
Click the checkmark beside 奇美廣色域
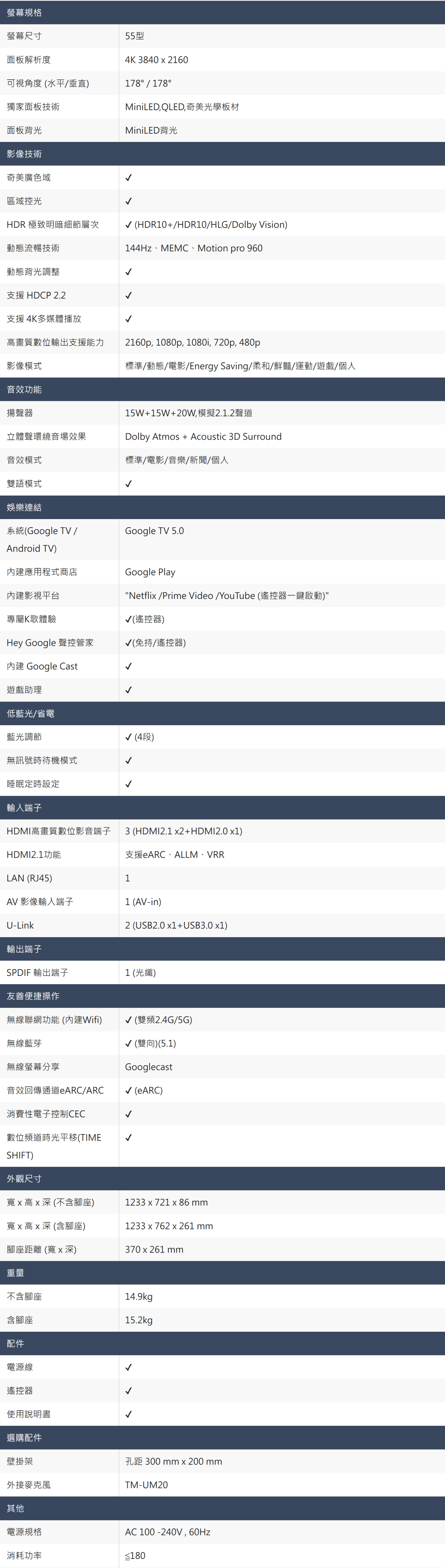[x=128, y=178]
